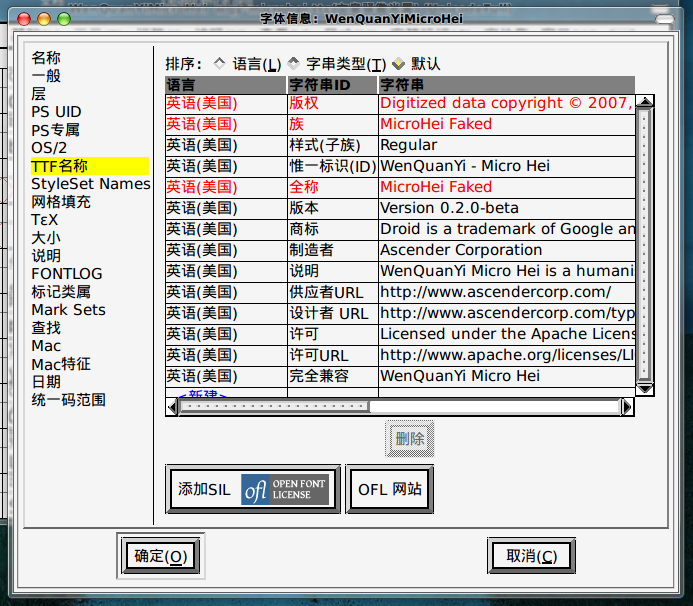Open 统一码范围 section
This screenshot has height=606, width=693.
pos(69,400)
